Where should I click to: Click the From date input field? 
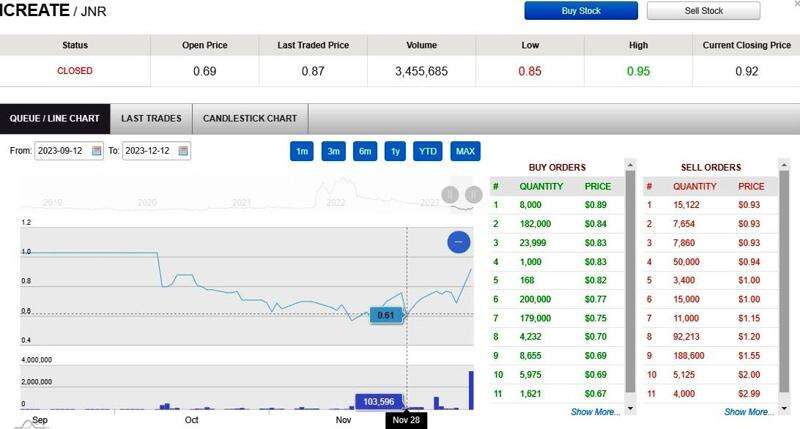62,151
